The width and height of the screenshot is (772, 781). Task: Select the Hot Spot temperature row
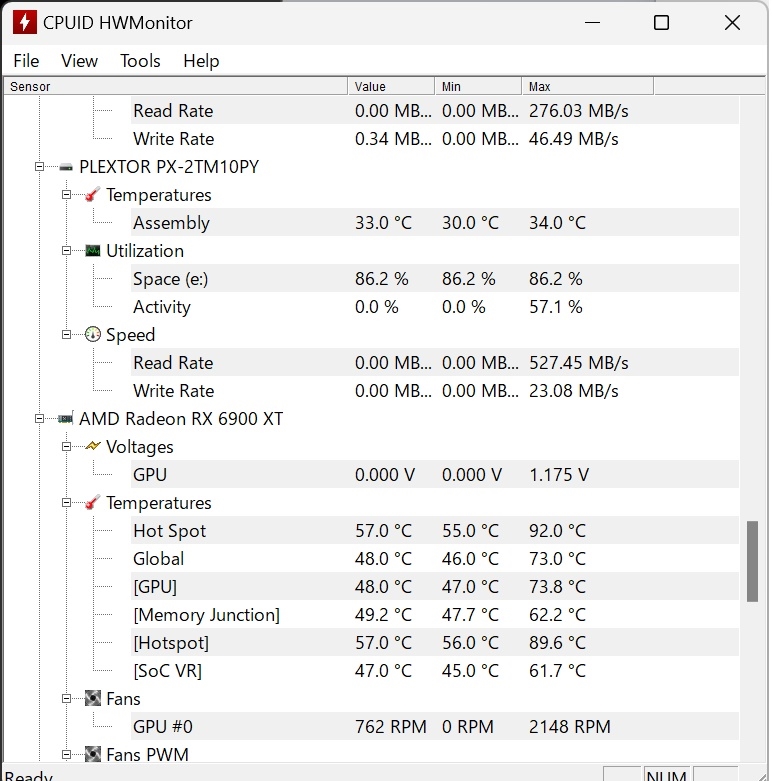coord(170,531)
